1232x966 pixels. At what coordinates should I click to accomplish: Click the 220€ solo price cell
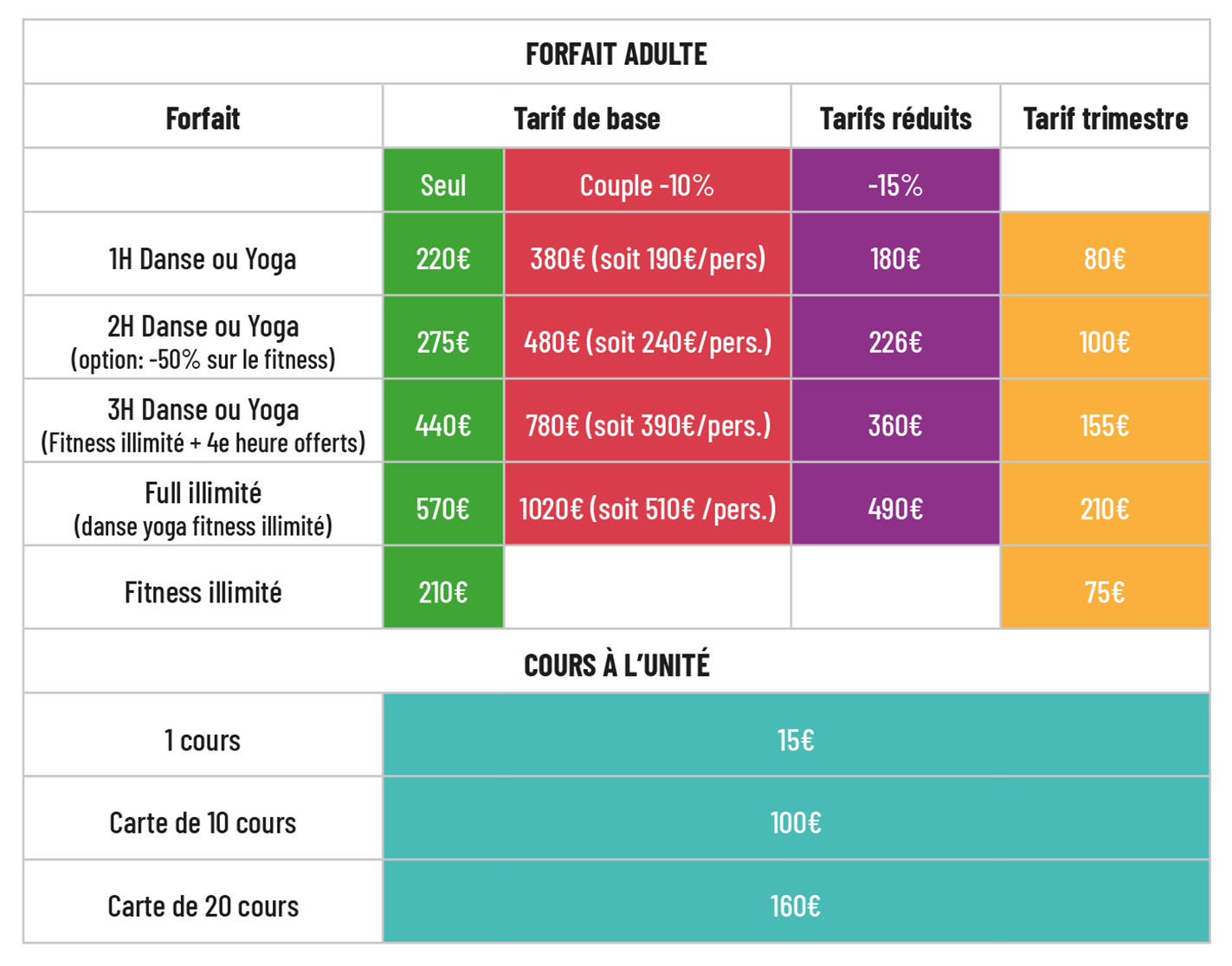click(443, 259)
